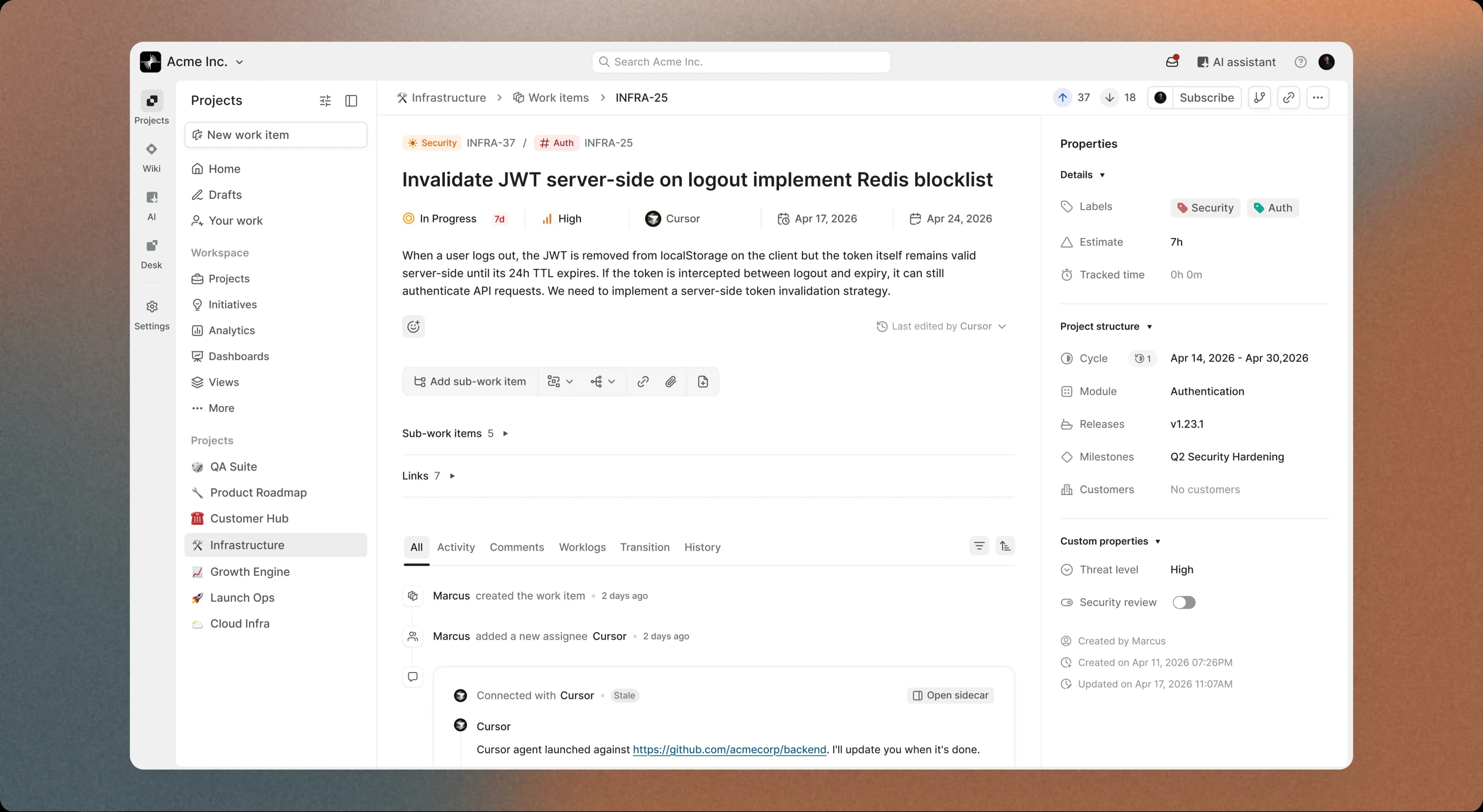
Task: Switch to the Transition tab
Action: pos(645,547)
